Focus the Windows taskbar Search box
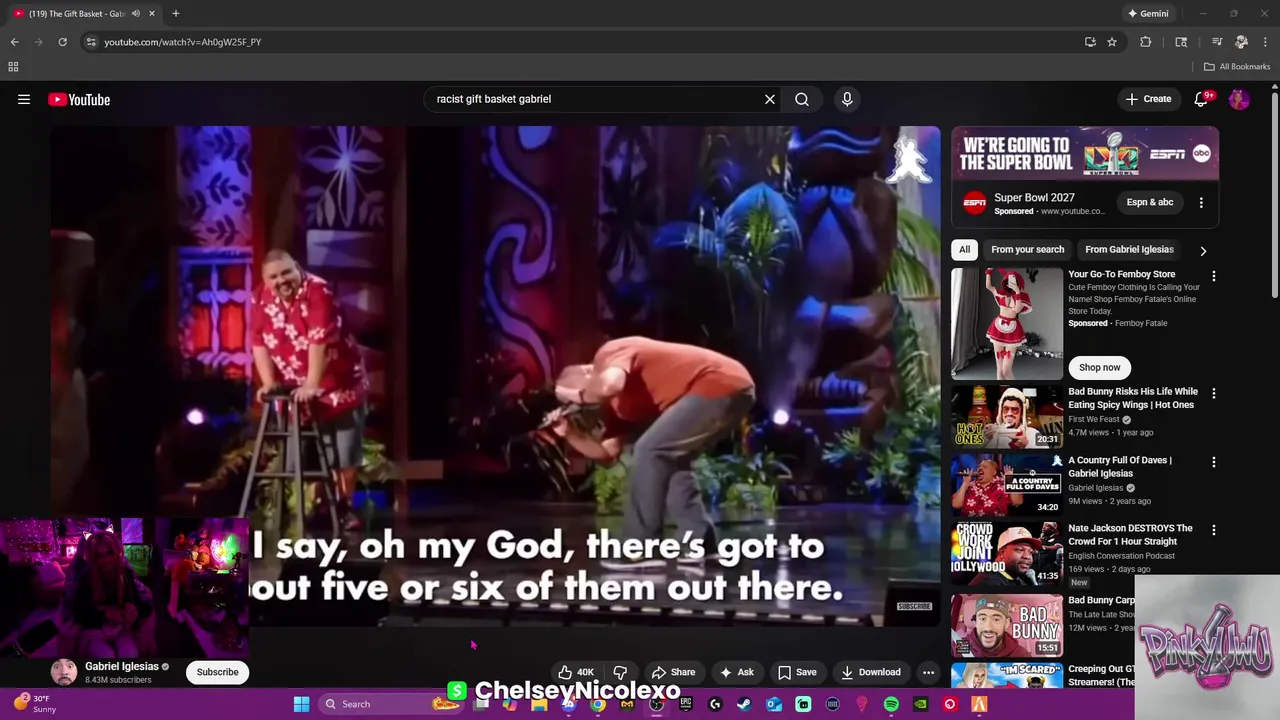 [390, 704]
